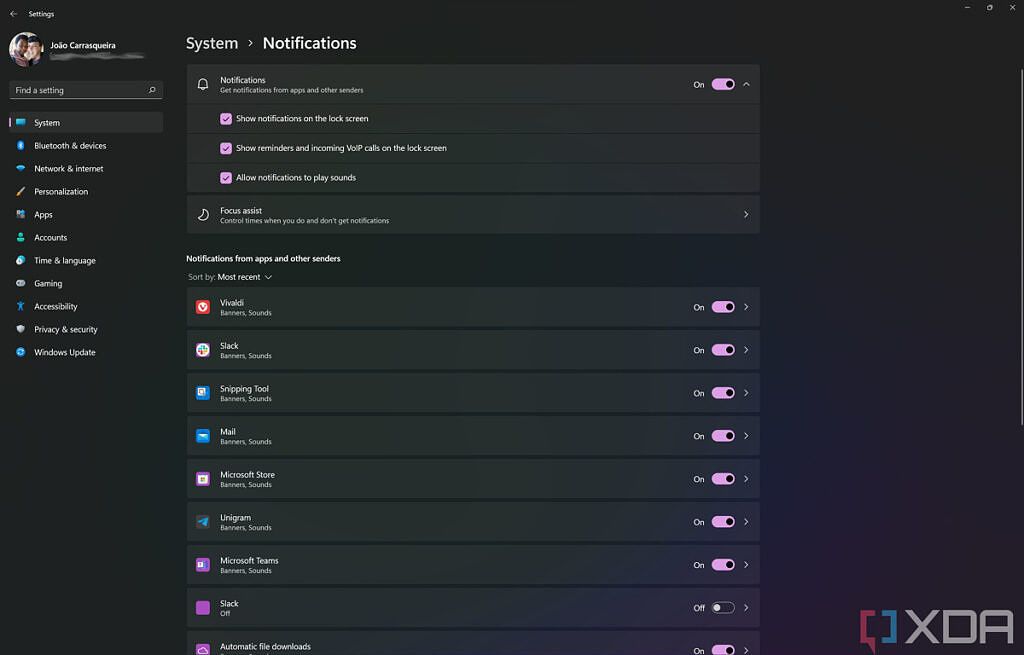Uncheck Show notifications on the lock screen
Image resolution: width=1024 pixels, height=655 pixels.
[226, 118]
